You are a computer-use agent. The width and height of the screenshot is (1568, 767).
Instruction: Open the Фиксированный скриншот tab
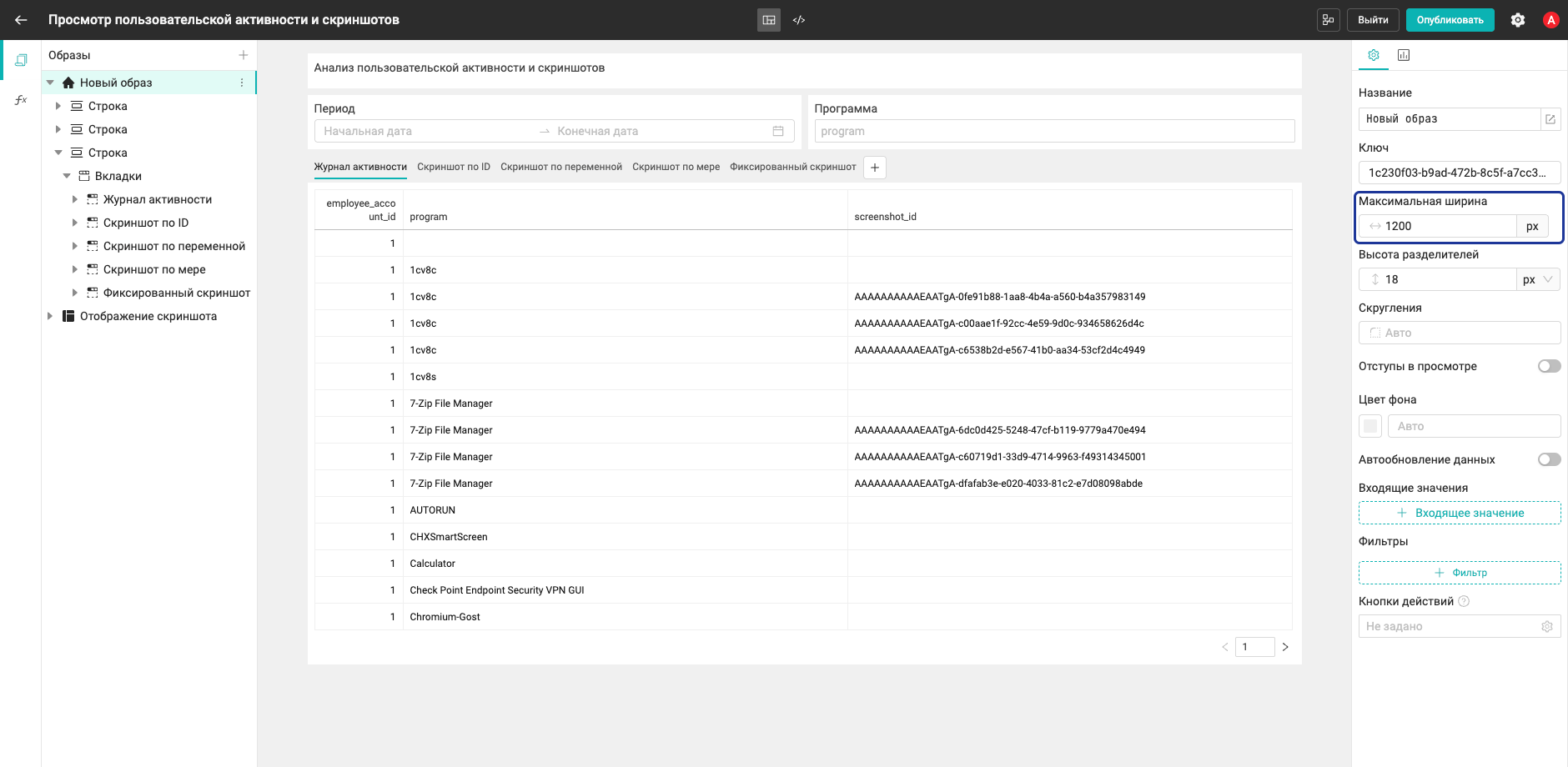793,167
